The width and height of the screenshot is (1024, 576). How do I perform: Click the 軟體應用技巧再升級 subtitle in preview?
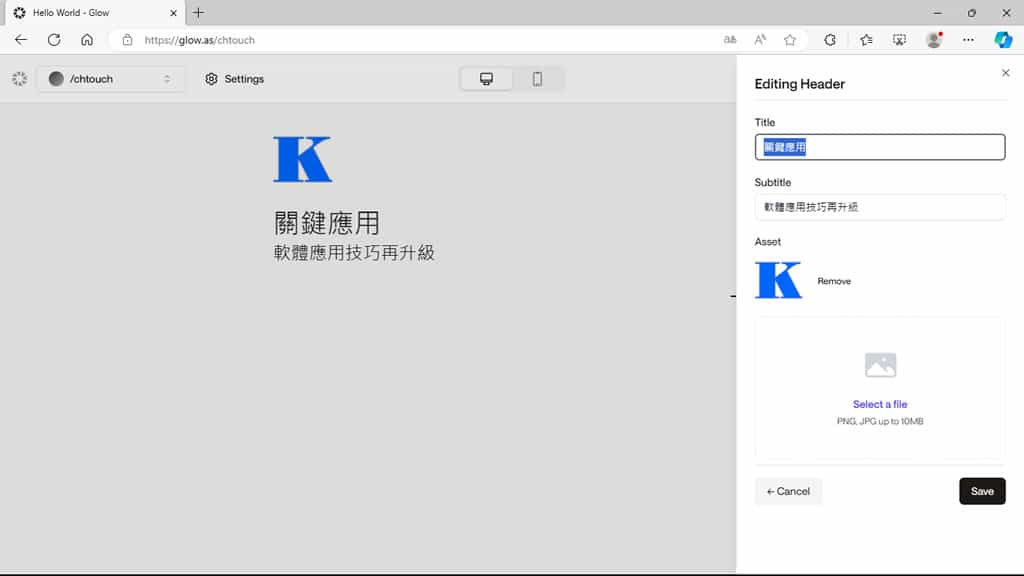click(x=354, y=253)
